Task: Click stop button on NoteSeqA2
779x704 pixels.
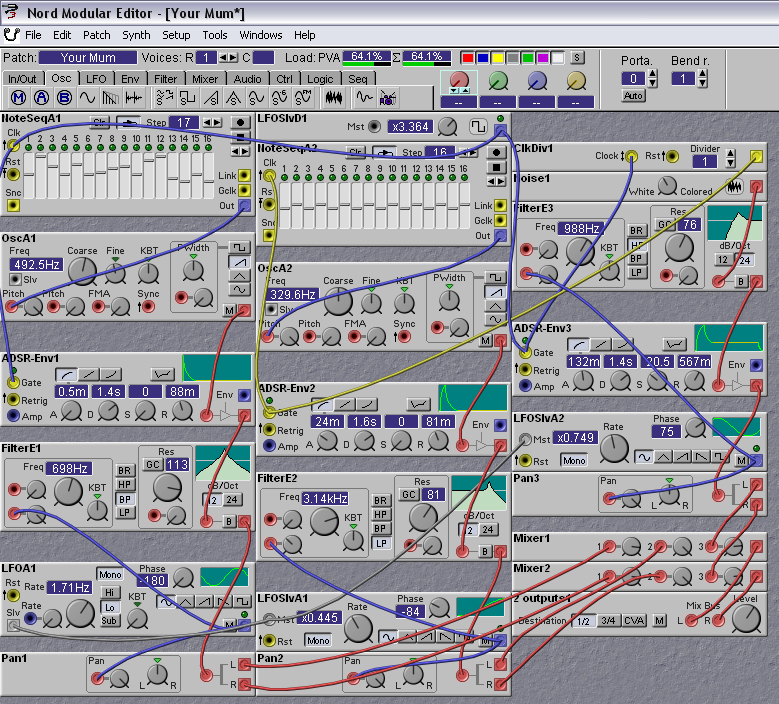Action: pyautogui.click(x=496, y=167)
